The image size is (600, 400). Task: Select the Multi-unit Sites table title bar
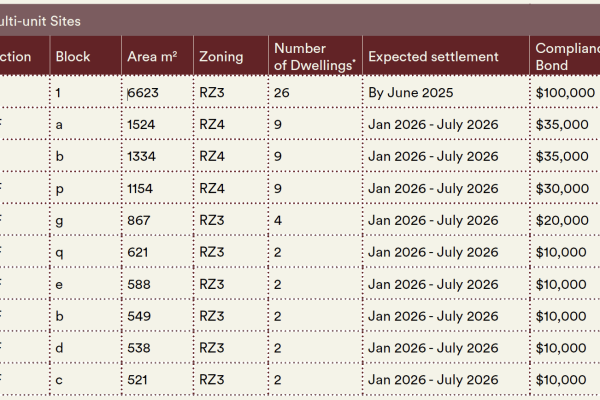300,20
